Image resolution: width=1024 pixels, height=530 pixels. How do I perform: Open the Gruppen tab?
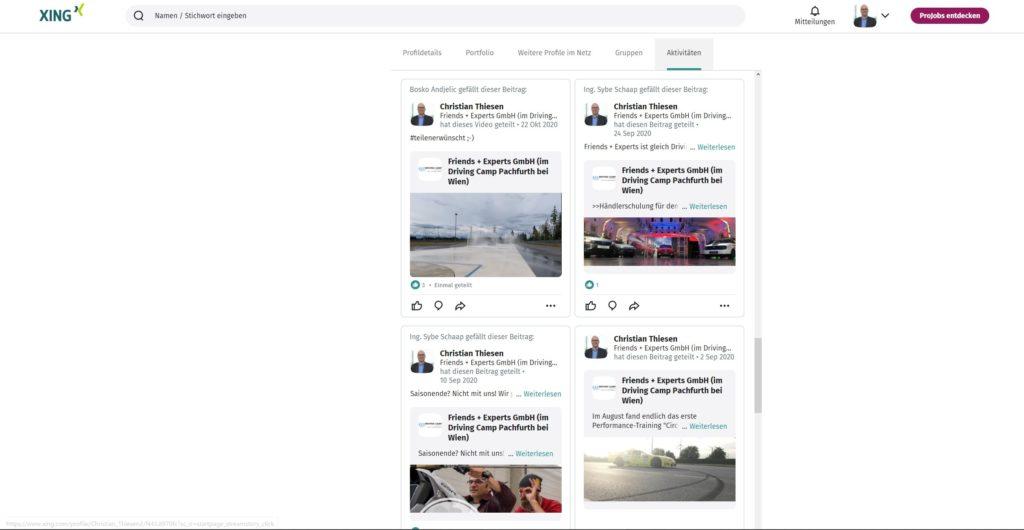(x=628, y=53)
